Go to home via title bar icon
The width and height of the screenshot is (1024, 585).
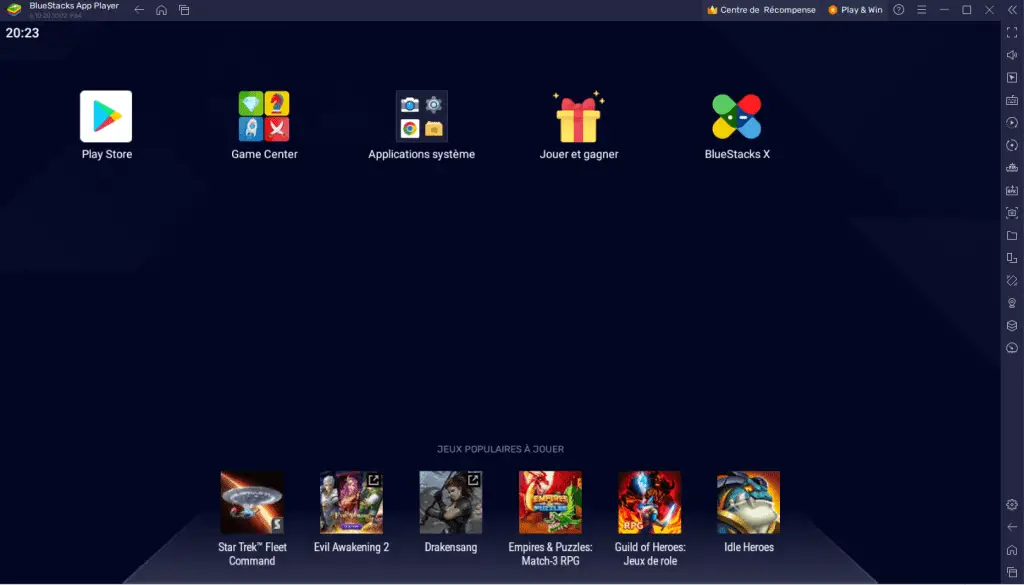(x=161, y=10)
